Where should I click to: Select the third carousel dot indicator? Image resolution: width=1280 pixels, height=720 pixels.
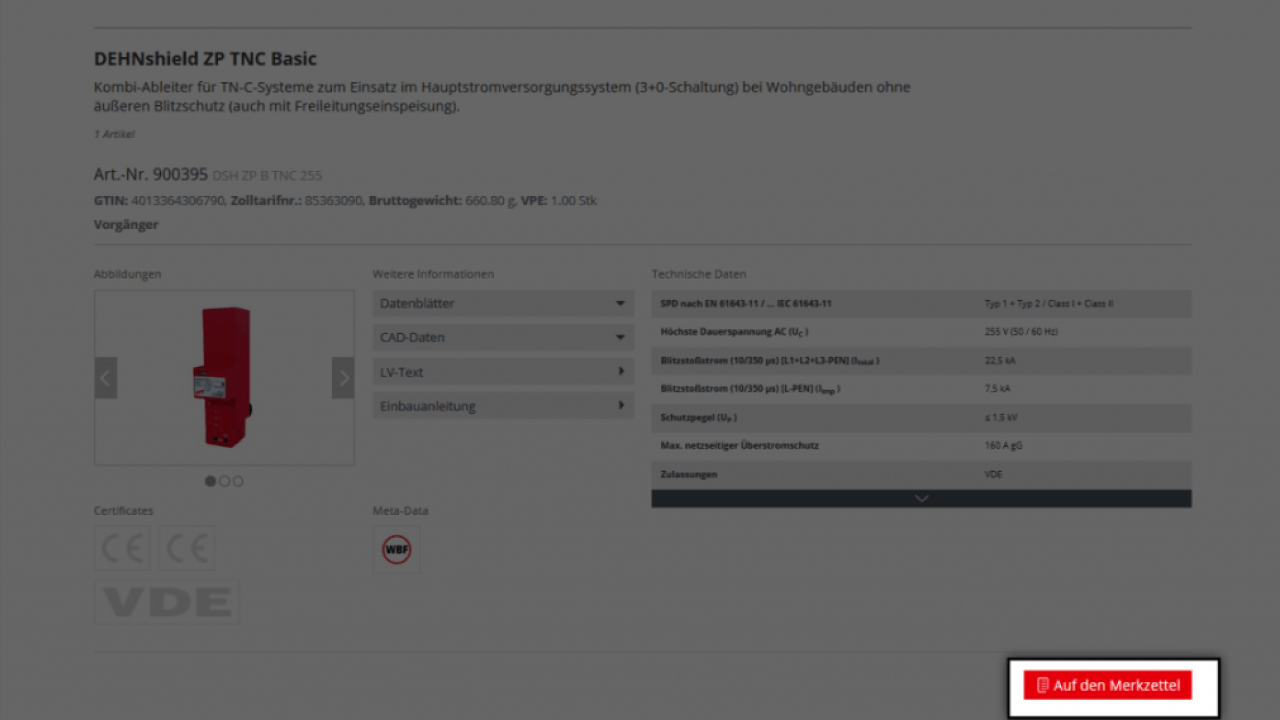[238, 481]
